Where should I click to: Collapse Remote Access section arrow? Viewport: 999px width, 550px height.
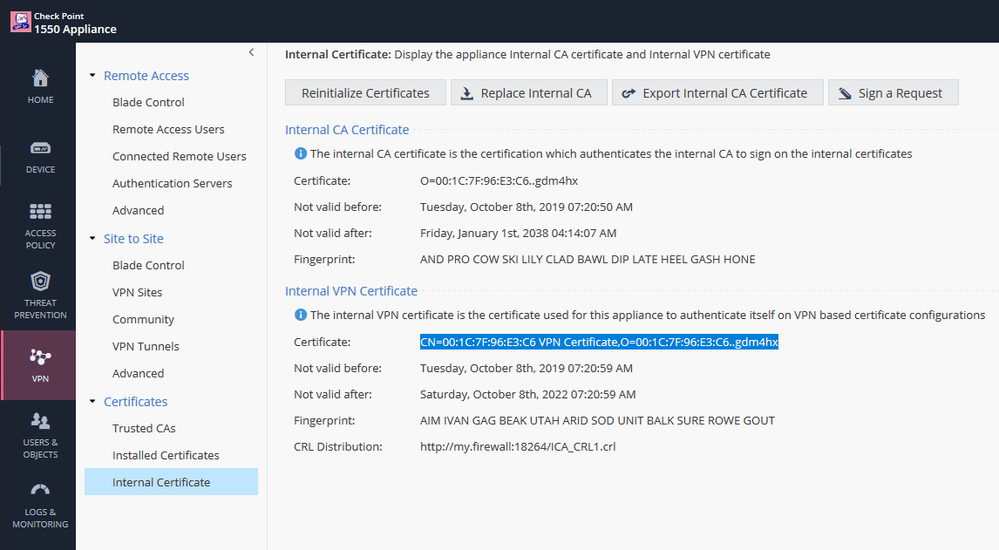coord(92,75)
